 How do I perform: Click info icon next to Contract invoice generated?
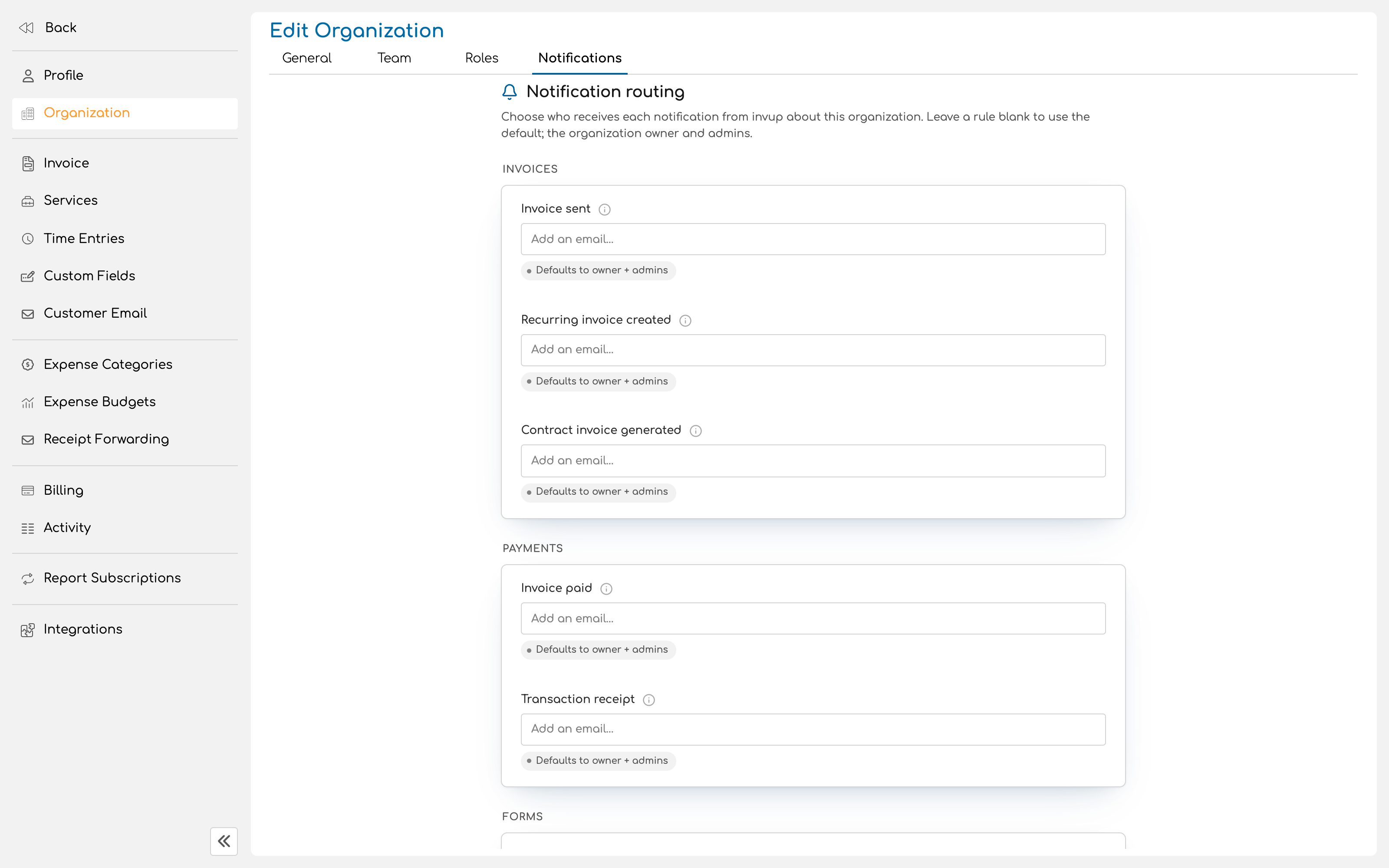(x=696, y=431)
